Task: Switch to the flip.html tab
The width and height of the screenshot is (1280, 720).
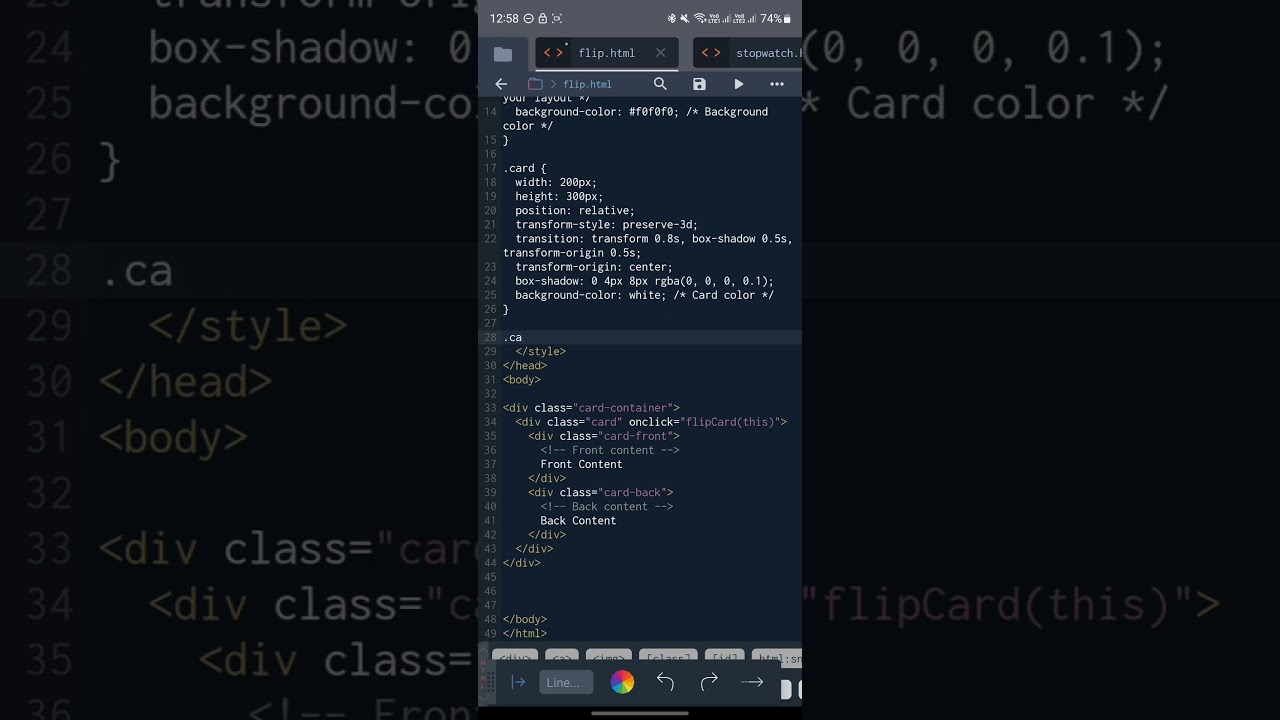Action: coord(606,53)
